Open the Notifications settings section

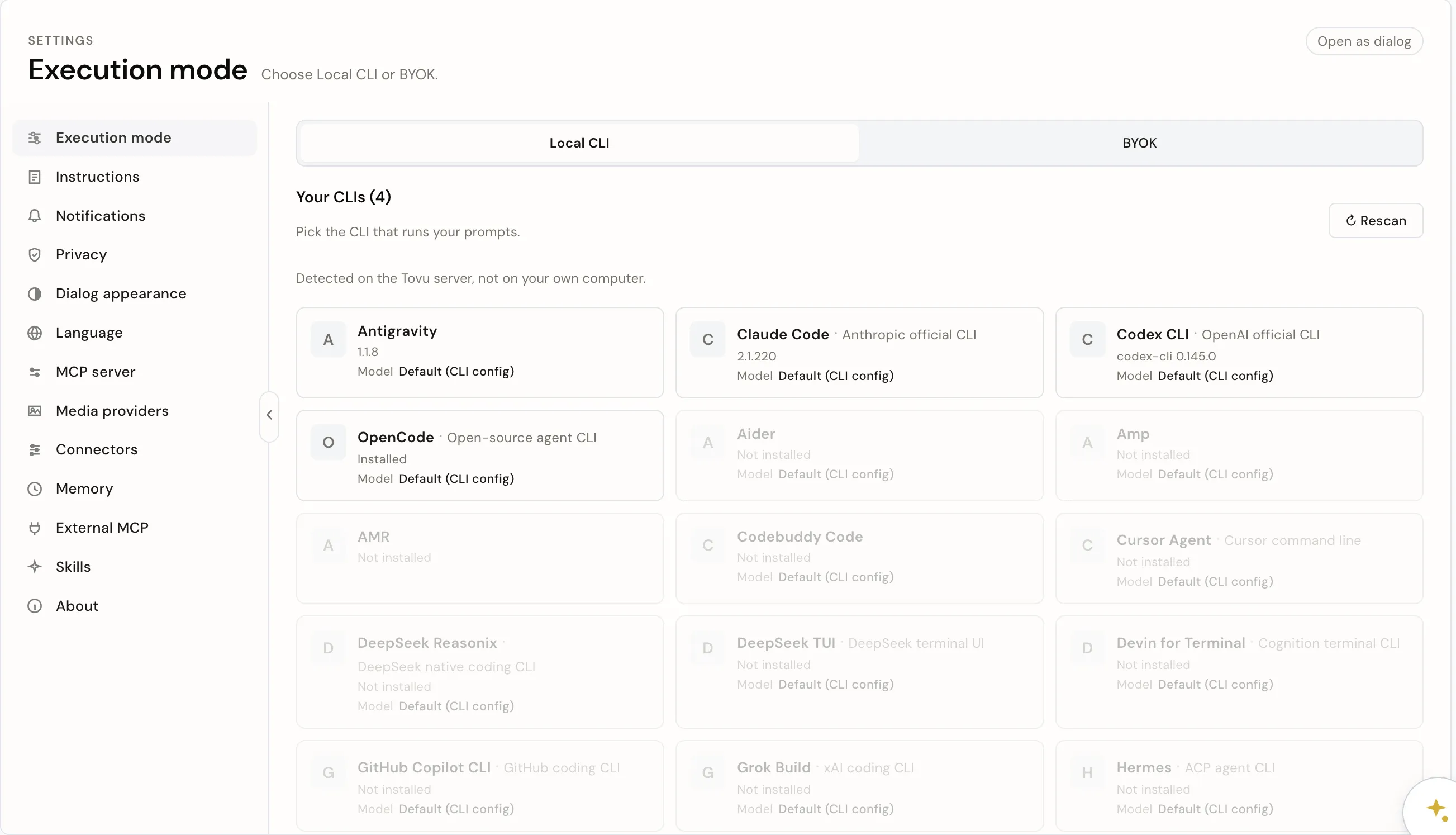tap(135, 216)
